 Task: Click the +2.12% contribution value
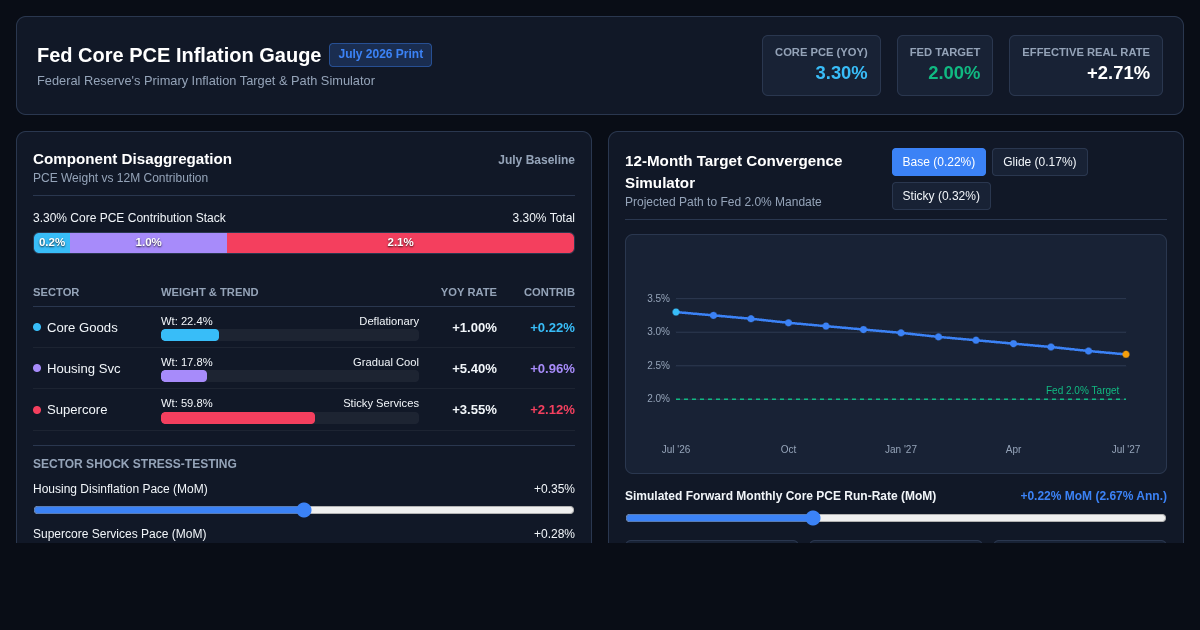552,409
